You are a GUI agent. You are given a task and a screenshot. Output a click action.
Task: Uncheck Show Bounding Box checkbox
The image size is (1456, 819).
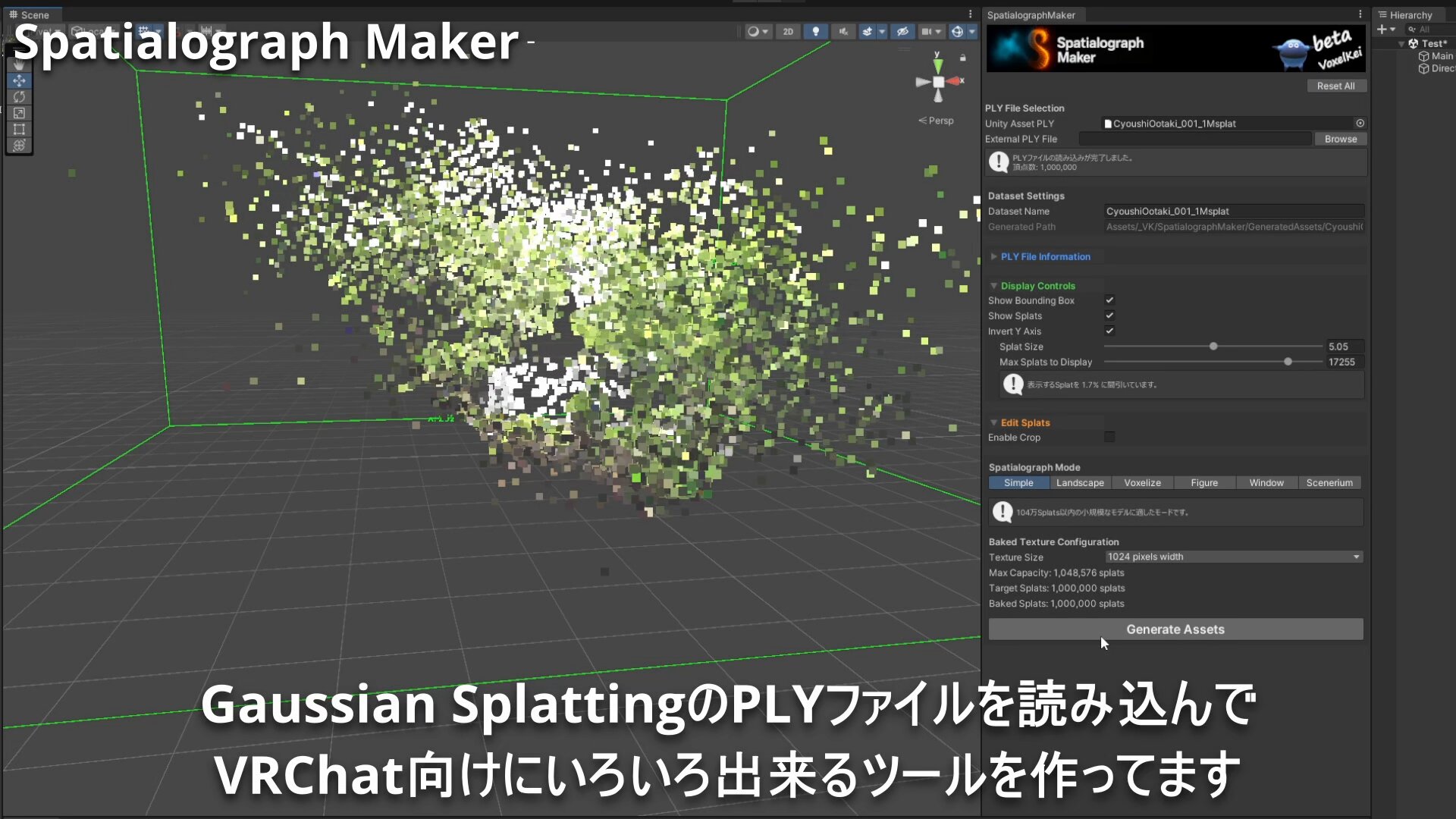[1109, 300]
